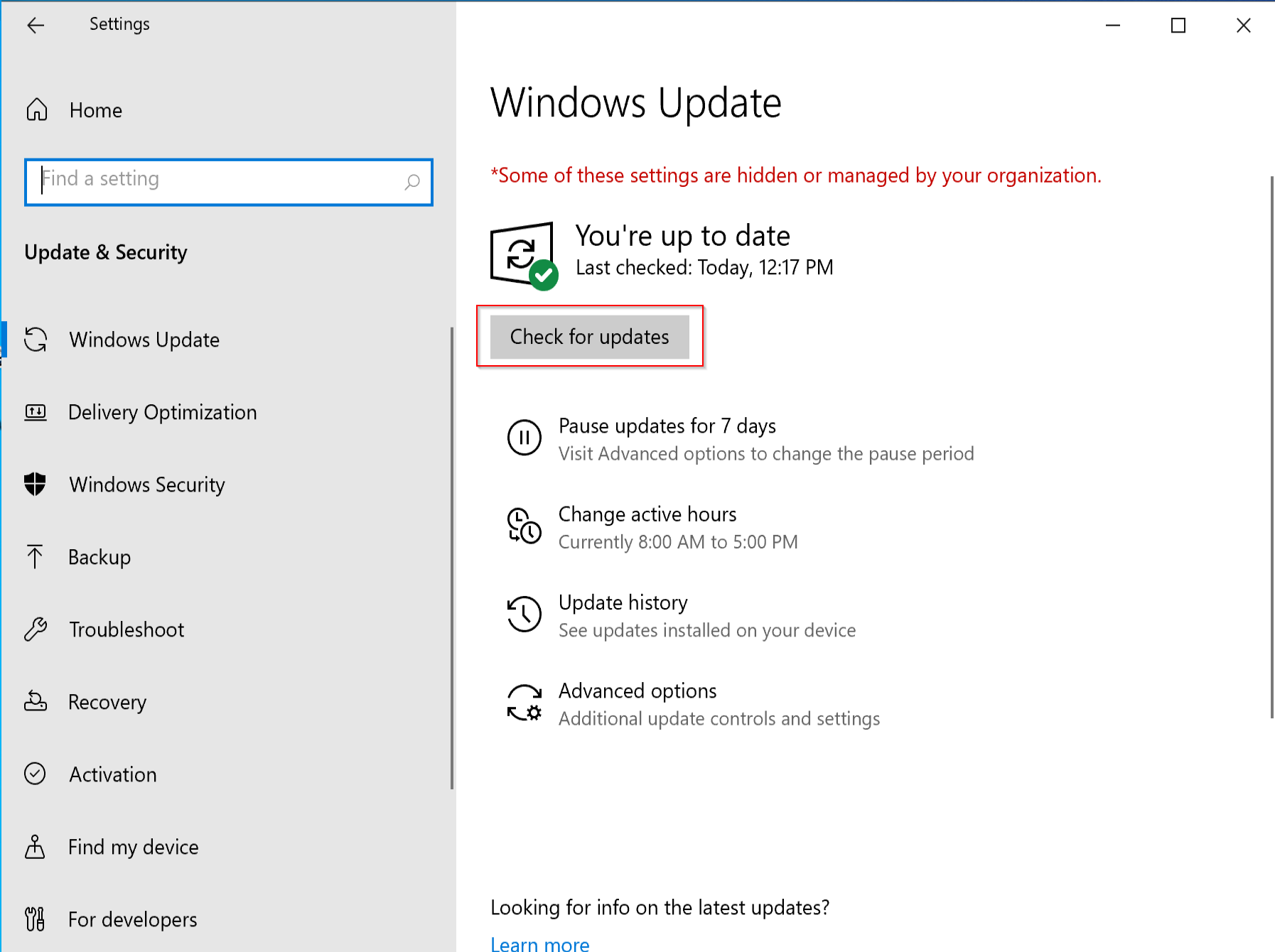This screenshot has width=1275, height=952.
Task: Click 'Looking for info on the latest updates?'
Action: point(660,907)
